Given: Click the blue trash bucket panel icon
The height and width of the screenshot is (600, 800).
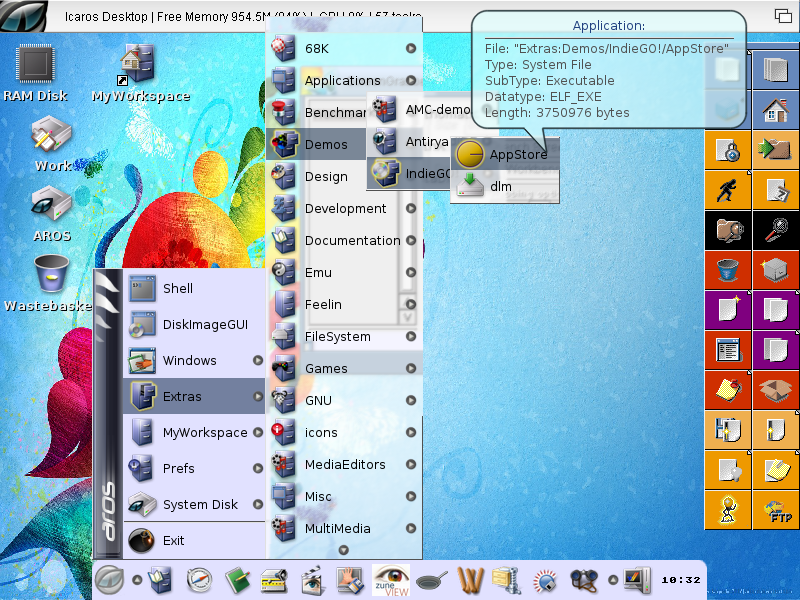Looking at the screenshot, I should [728, 270].
